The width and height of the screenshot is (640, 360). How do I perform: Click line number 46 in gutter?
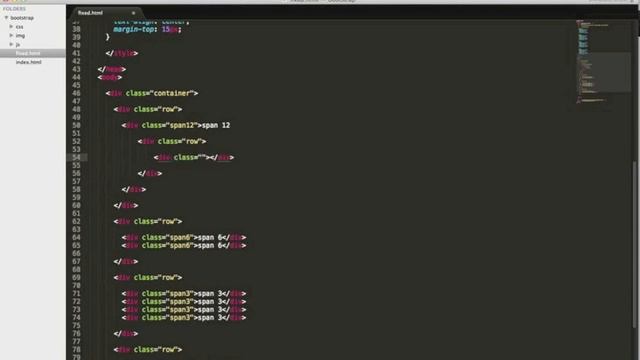click(76, 93)
